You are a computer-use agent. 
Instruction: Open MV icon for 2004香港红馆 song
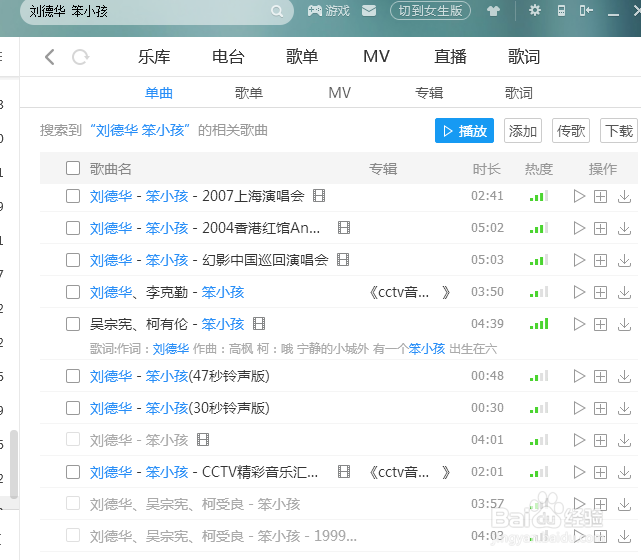point(344,228)
